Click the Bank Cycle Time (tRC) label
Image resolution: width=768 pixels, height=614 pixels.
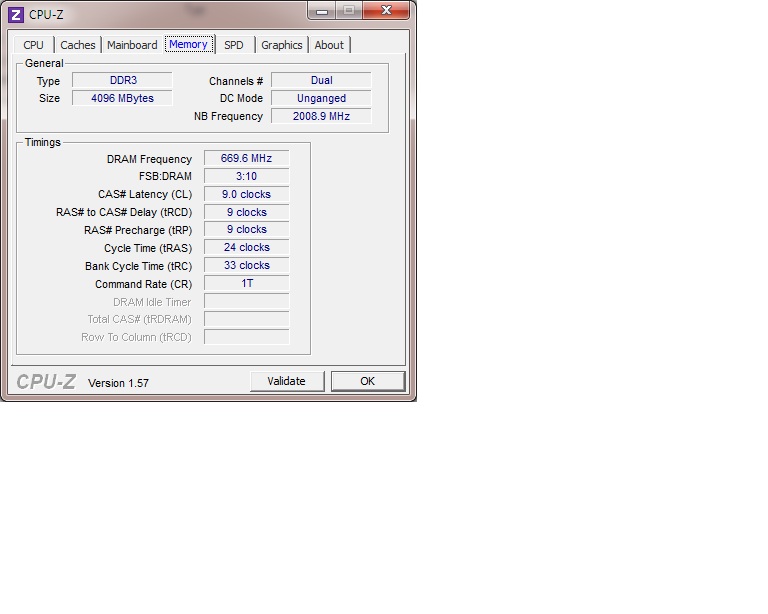pyautogui.click(x=139, y=266)
